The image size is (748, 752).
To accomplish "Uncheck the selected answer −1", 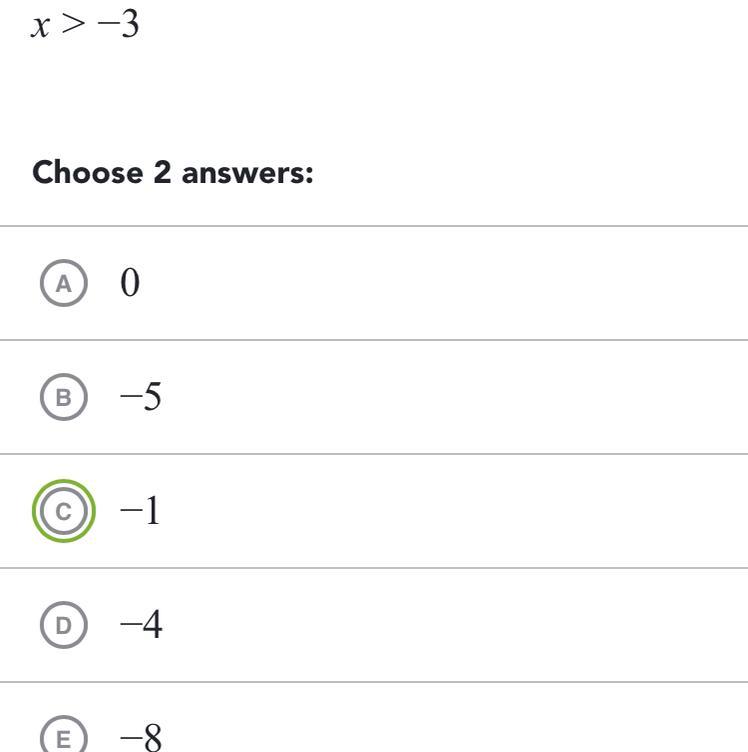I will click(140, 512).
